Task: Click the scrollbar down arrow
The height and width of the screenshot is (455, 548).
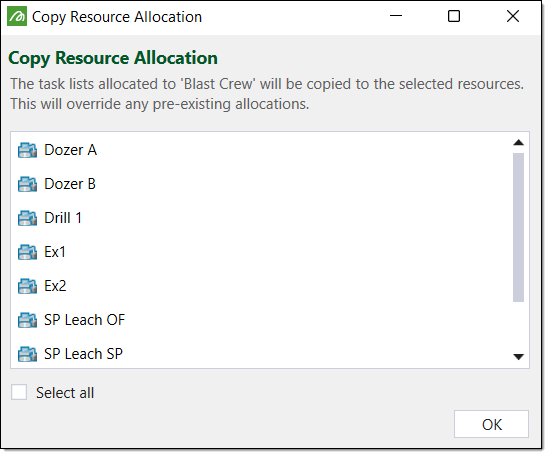Action: point(518,357)
